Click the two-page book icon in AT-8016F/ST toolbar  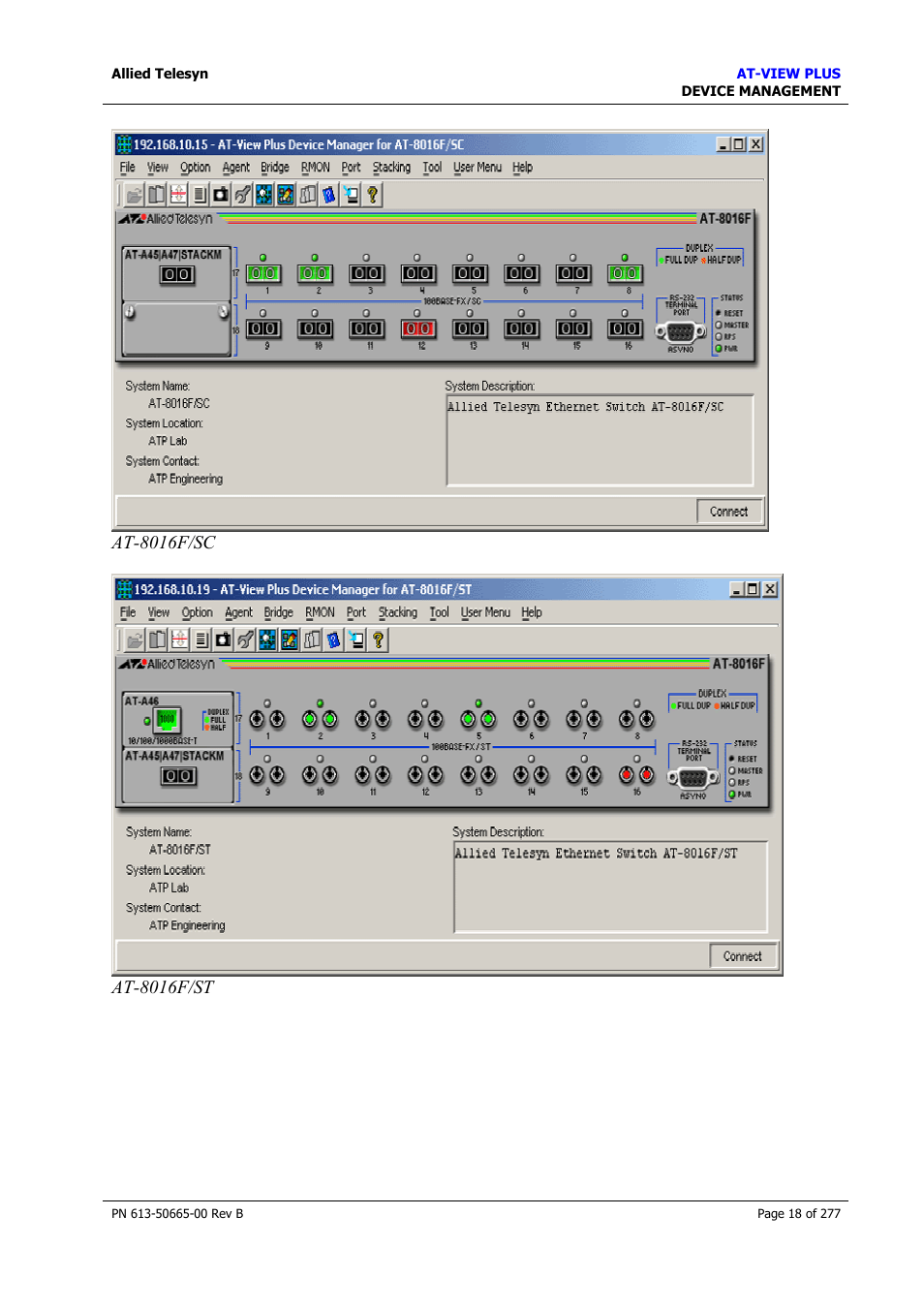coord(157,639)
